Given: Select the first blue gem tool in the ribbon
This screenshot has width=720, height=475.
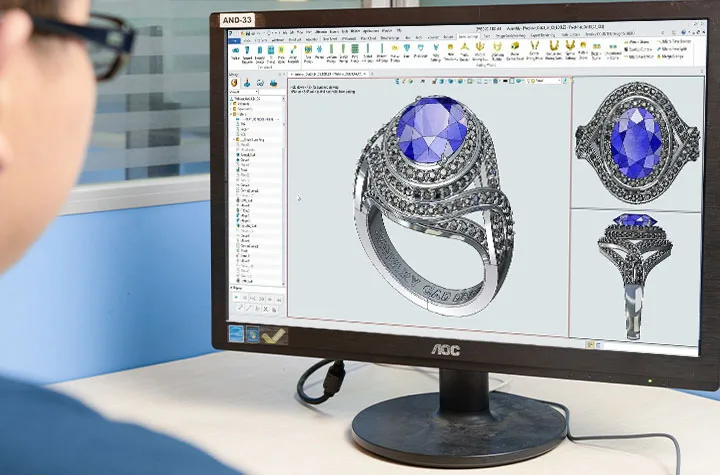Looking at the screenshot, I should coord(234,50).
